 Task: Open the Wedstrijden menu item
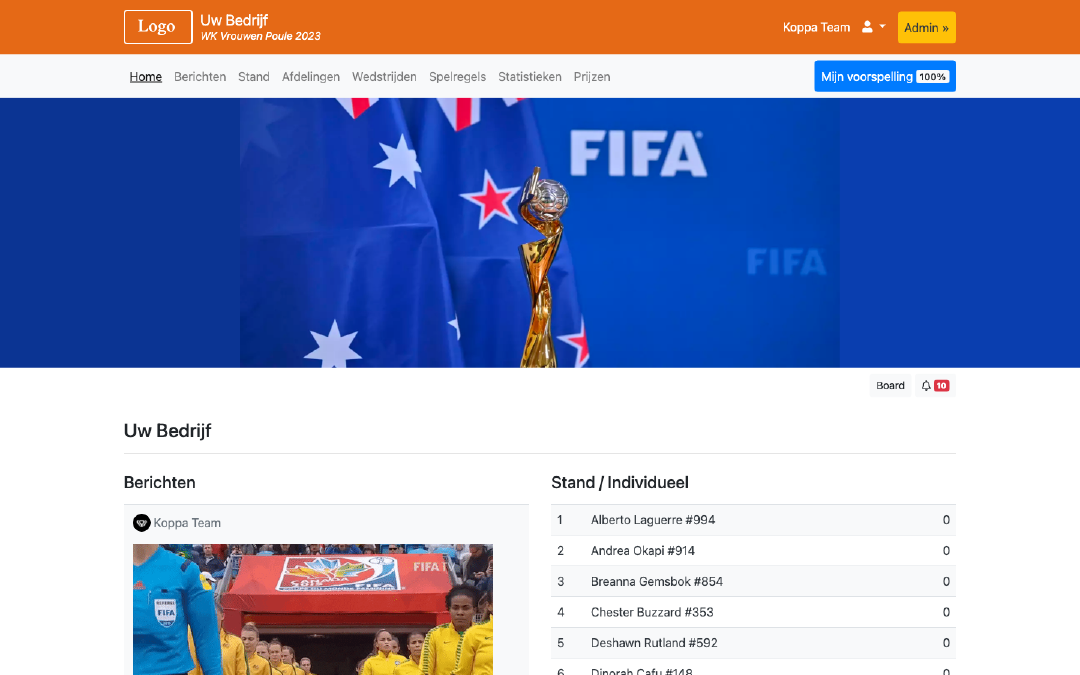[384, 76]
